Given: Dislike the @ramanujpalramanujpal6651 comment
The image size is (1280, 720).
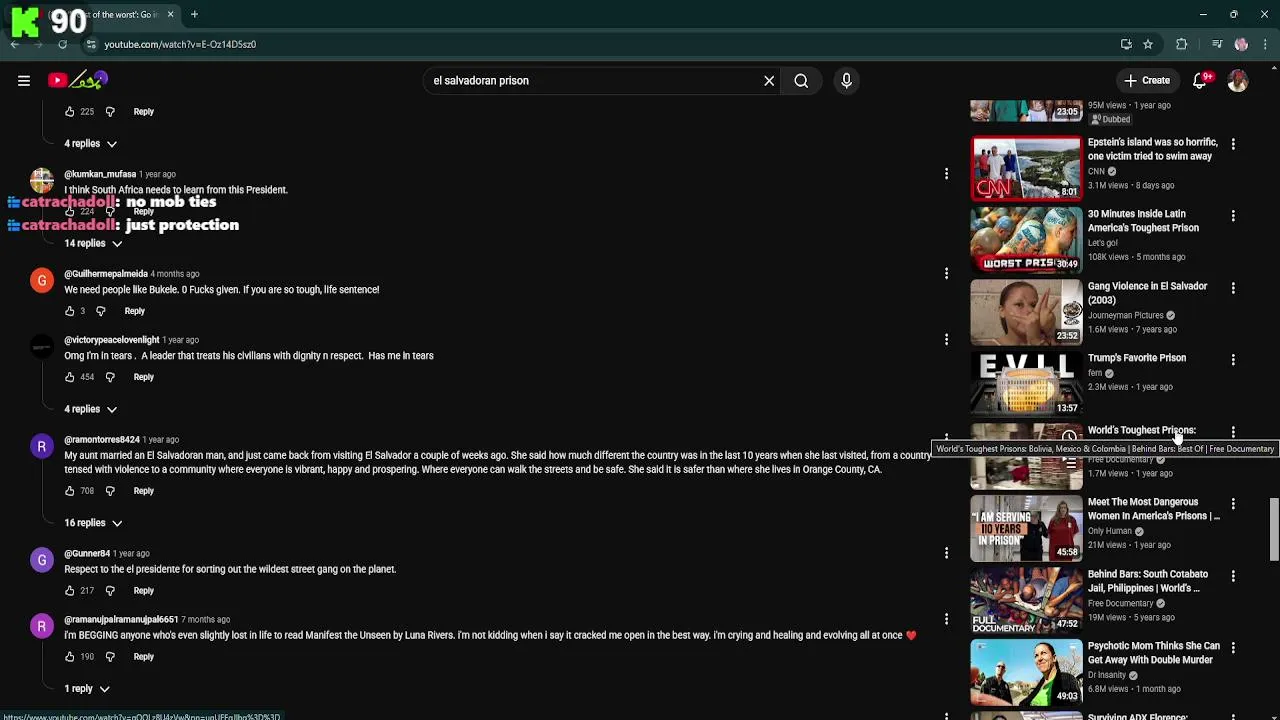Looking at the screenshot, I should [x=110, y=657].
